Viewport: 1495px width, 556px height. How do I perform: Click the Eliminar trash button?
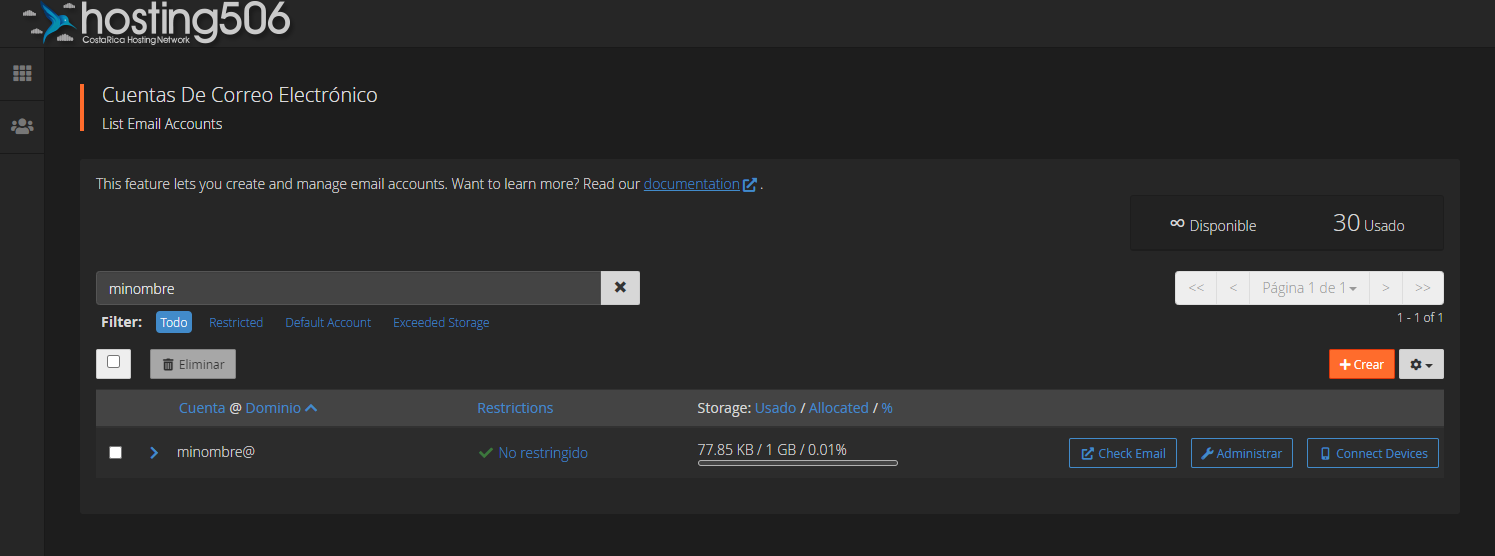point(193,365)
